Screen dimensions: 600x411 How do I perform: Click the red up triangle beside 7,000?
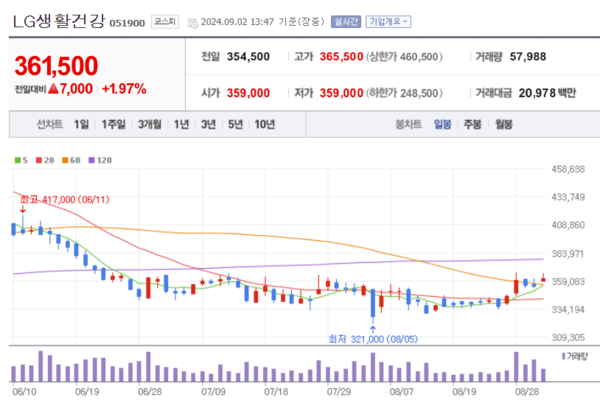54,89
